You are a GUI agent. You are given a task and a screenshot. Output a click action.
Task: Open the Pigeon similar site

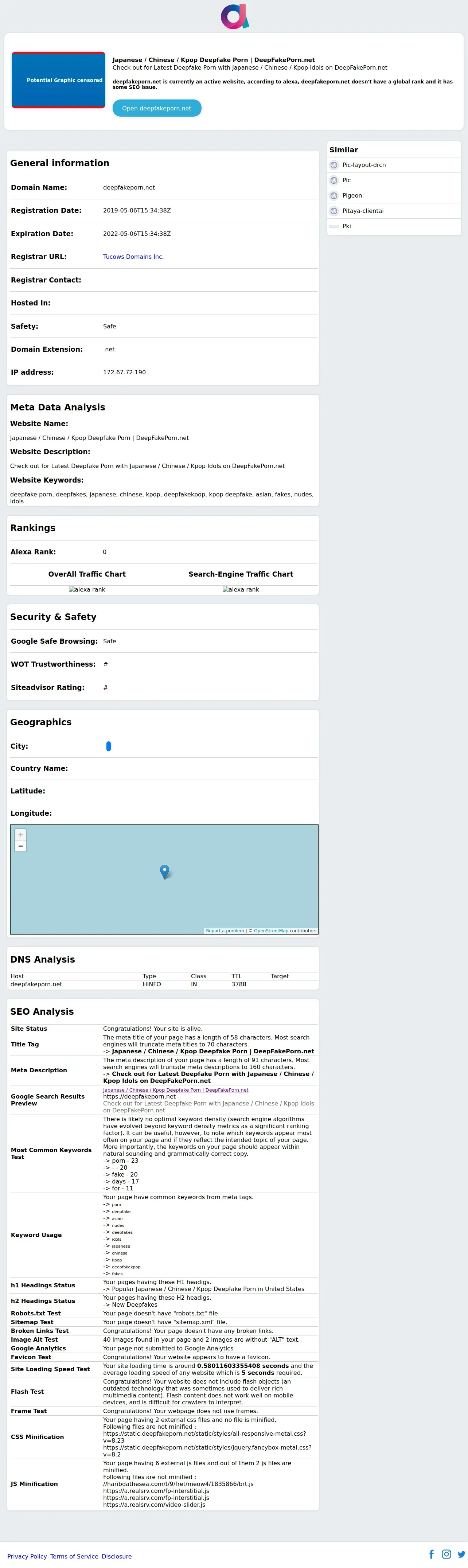pos(352,195)
